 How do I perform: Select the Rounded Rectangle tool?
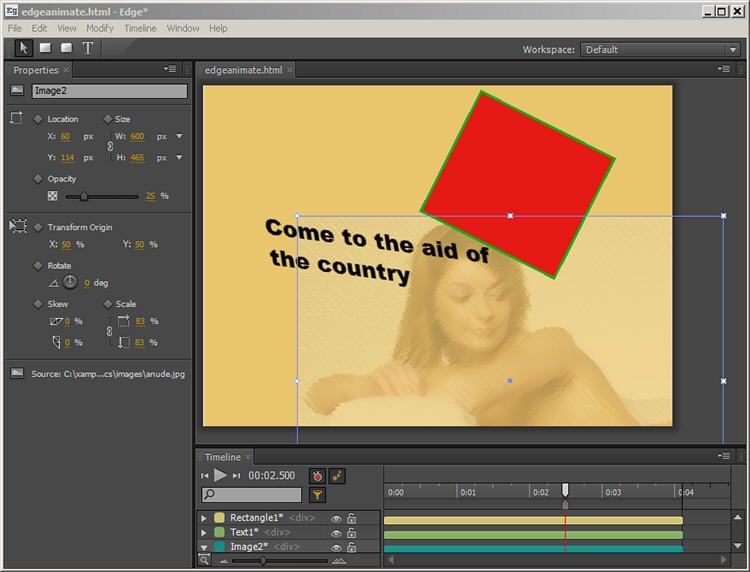pyautogui.click(x=66, y=48)
